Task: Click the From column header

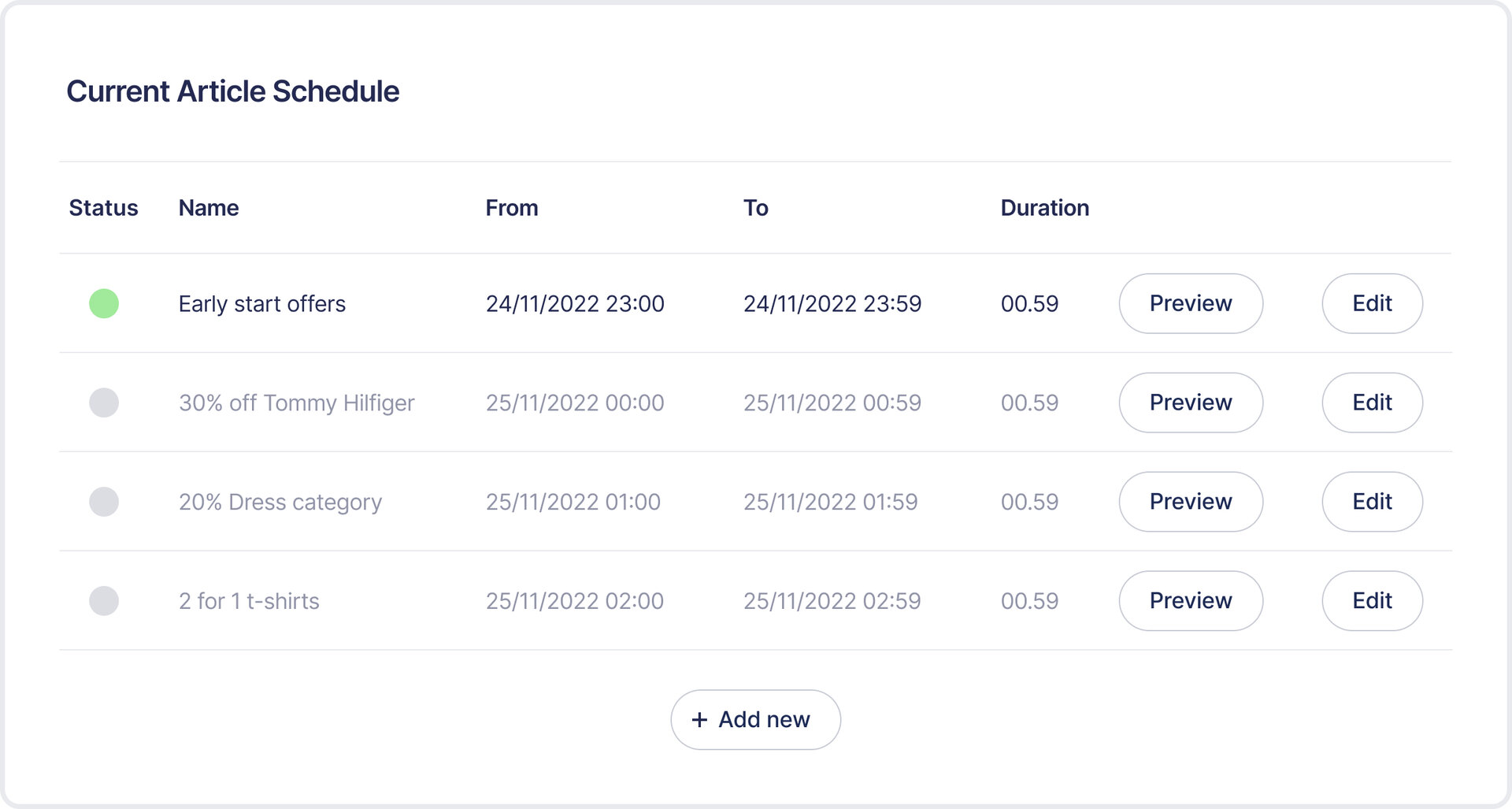Action: click(x=512, y=208)
